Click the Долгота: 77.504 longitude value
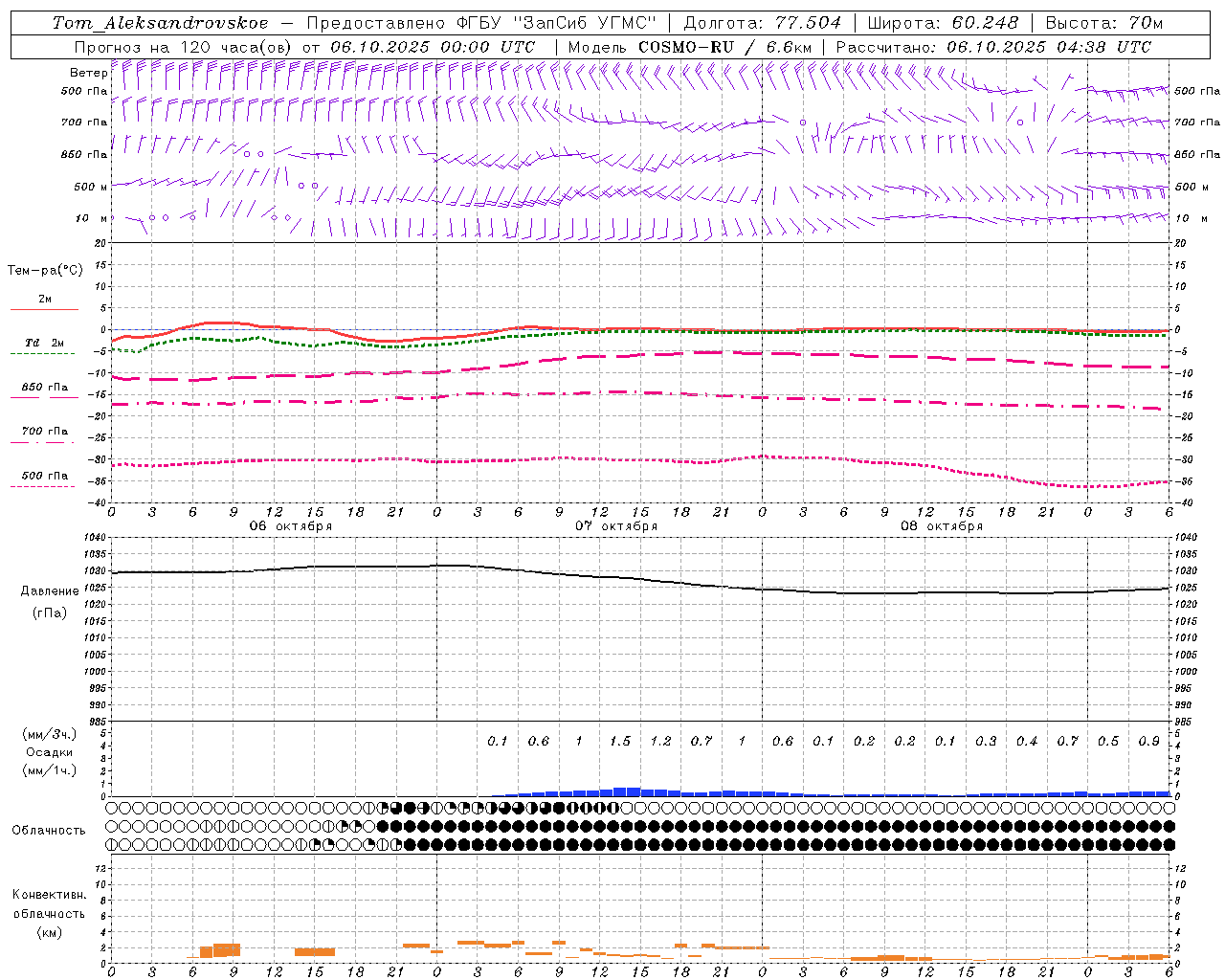This screenshot has height=980, width=1225. click(763, 23)
